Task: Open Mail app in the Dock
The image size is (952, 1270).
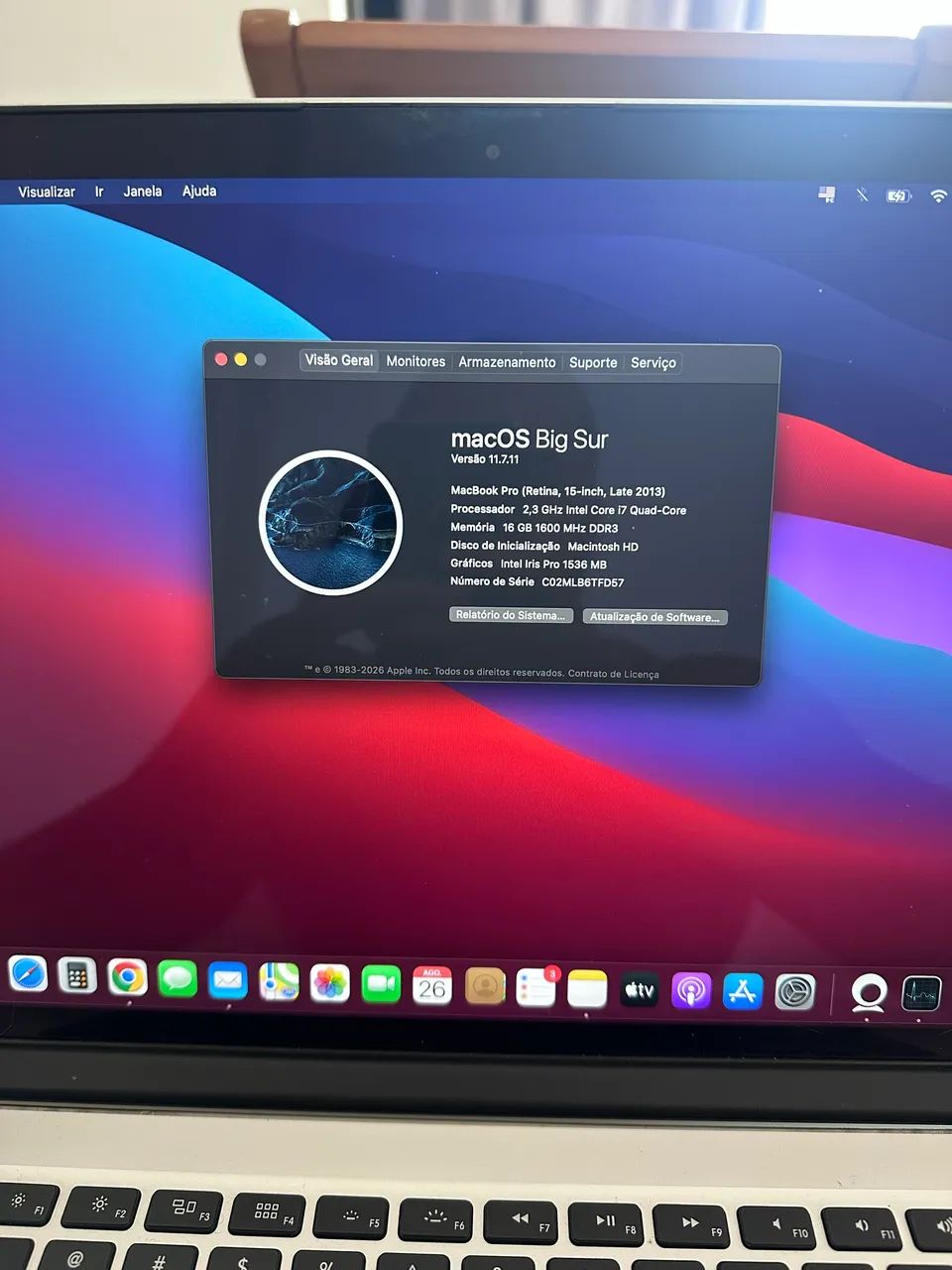Action: click(228, 980)
